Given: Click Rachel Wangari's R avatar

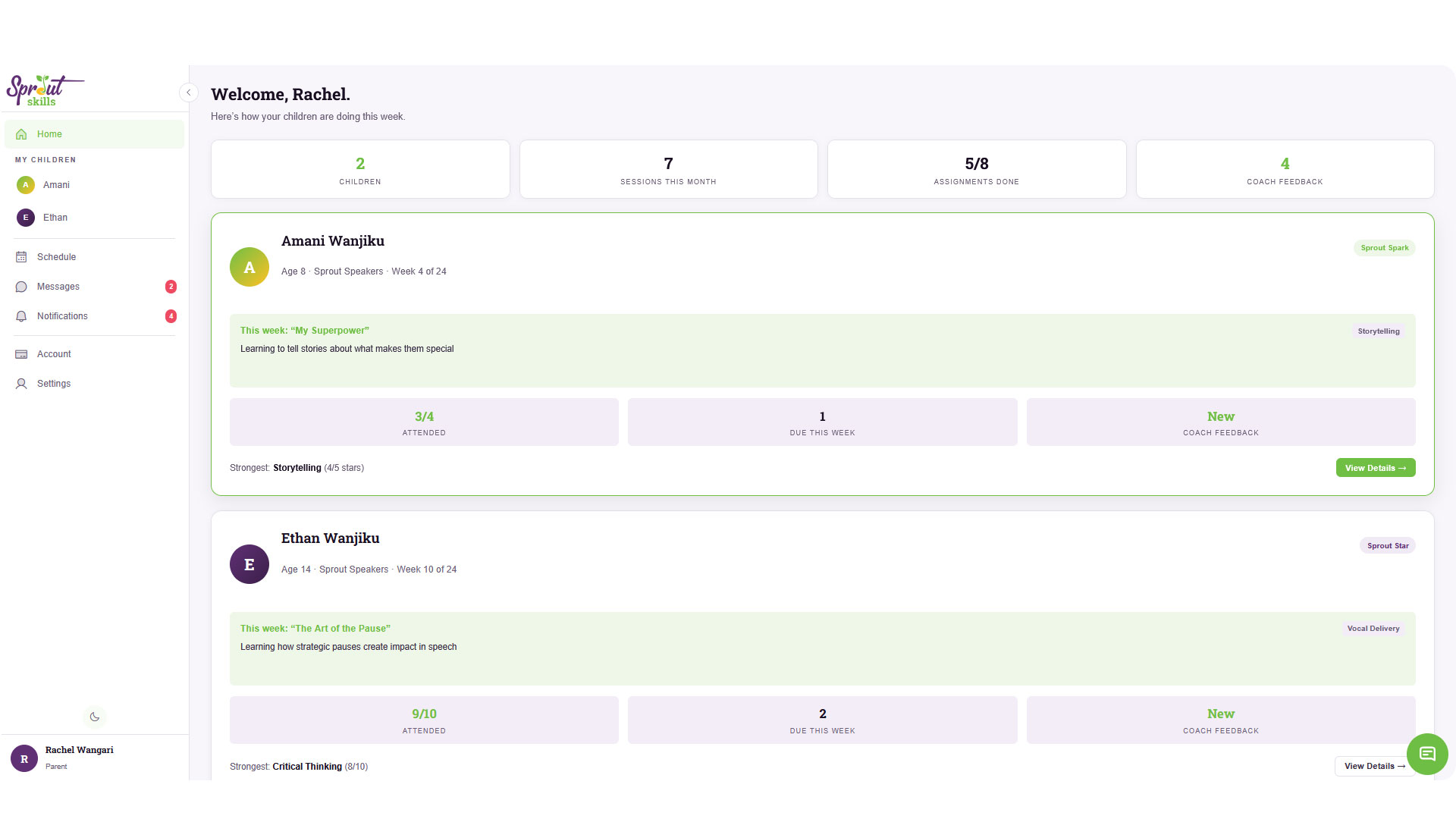Looking at the screenshot, I should 24,758.
